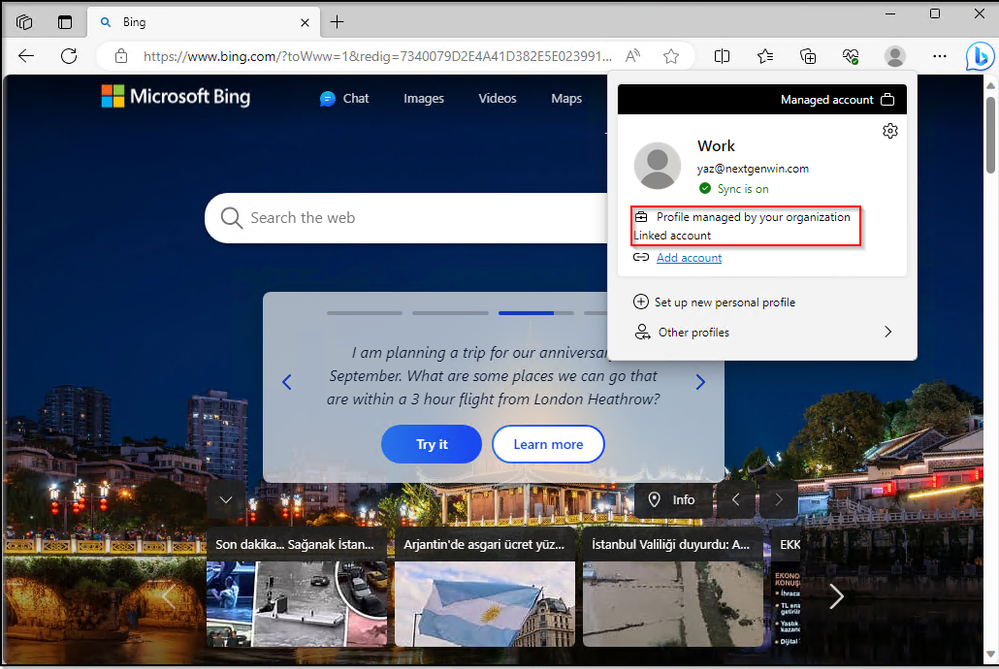Switch to Videos on Bing
This screenshot has width=999, height=669.
[x=498, y=99]
